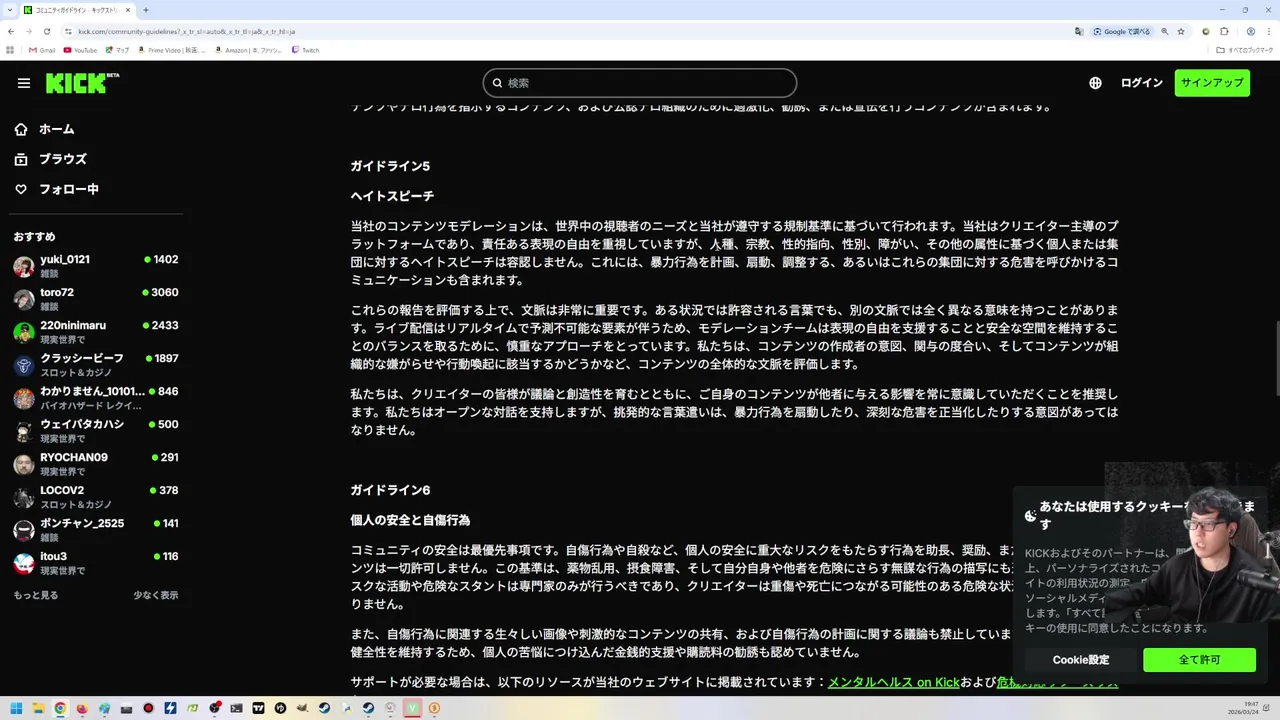Click the home icon beside ホーム
This screenshot has width=1280, height=720.
click(21, 129)
